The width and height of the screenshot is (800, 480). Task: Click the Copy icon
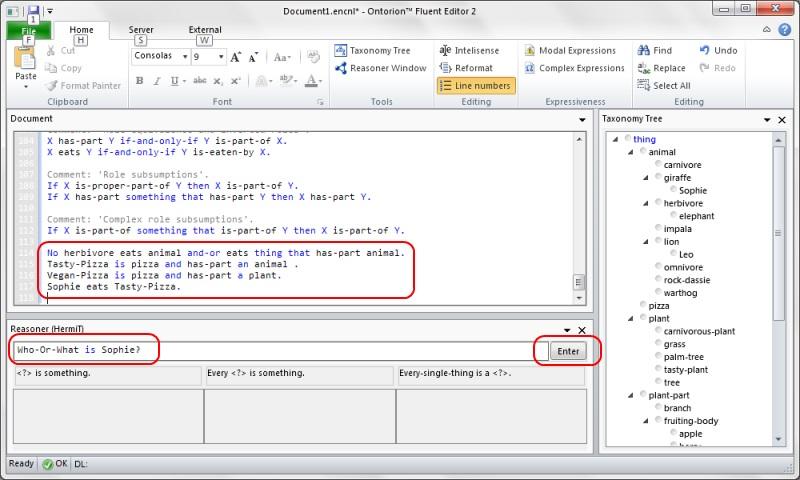tap(51, 68)
